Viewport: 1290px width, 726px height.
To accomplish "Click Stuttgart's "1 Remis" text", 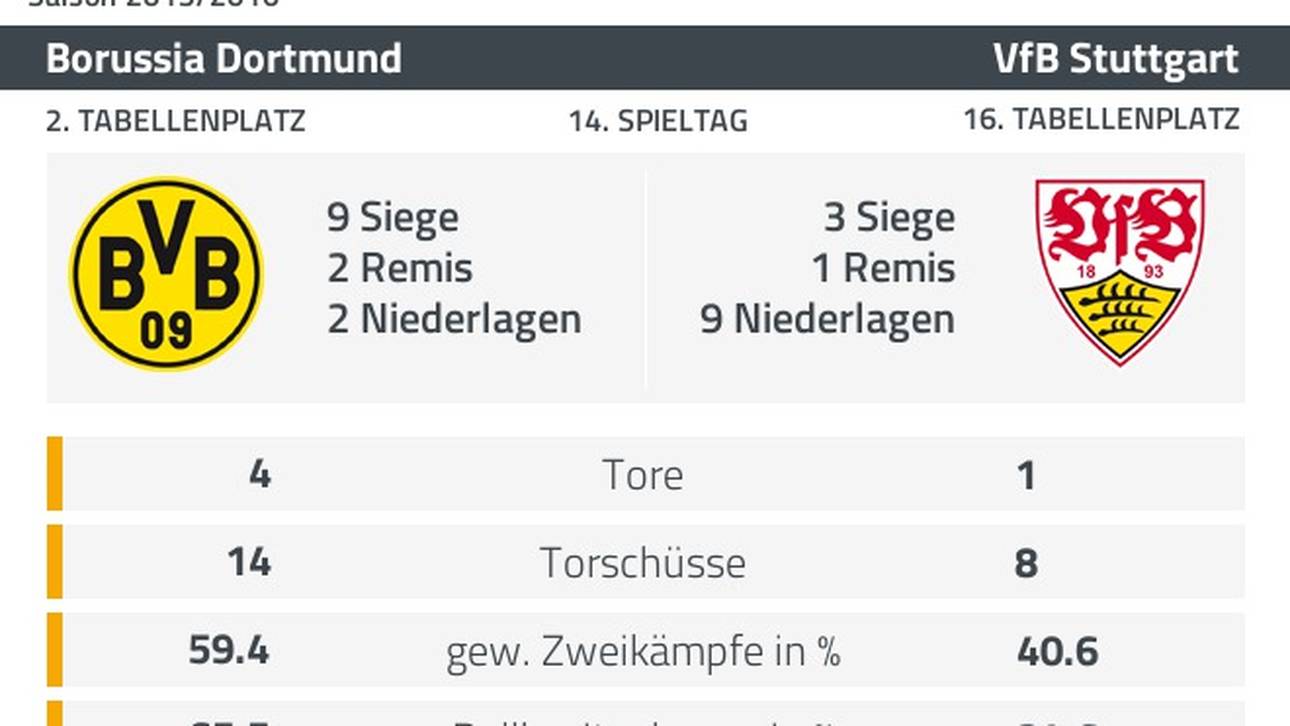I will [x=884, y=268].
